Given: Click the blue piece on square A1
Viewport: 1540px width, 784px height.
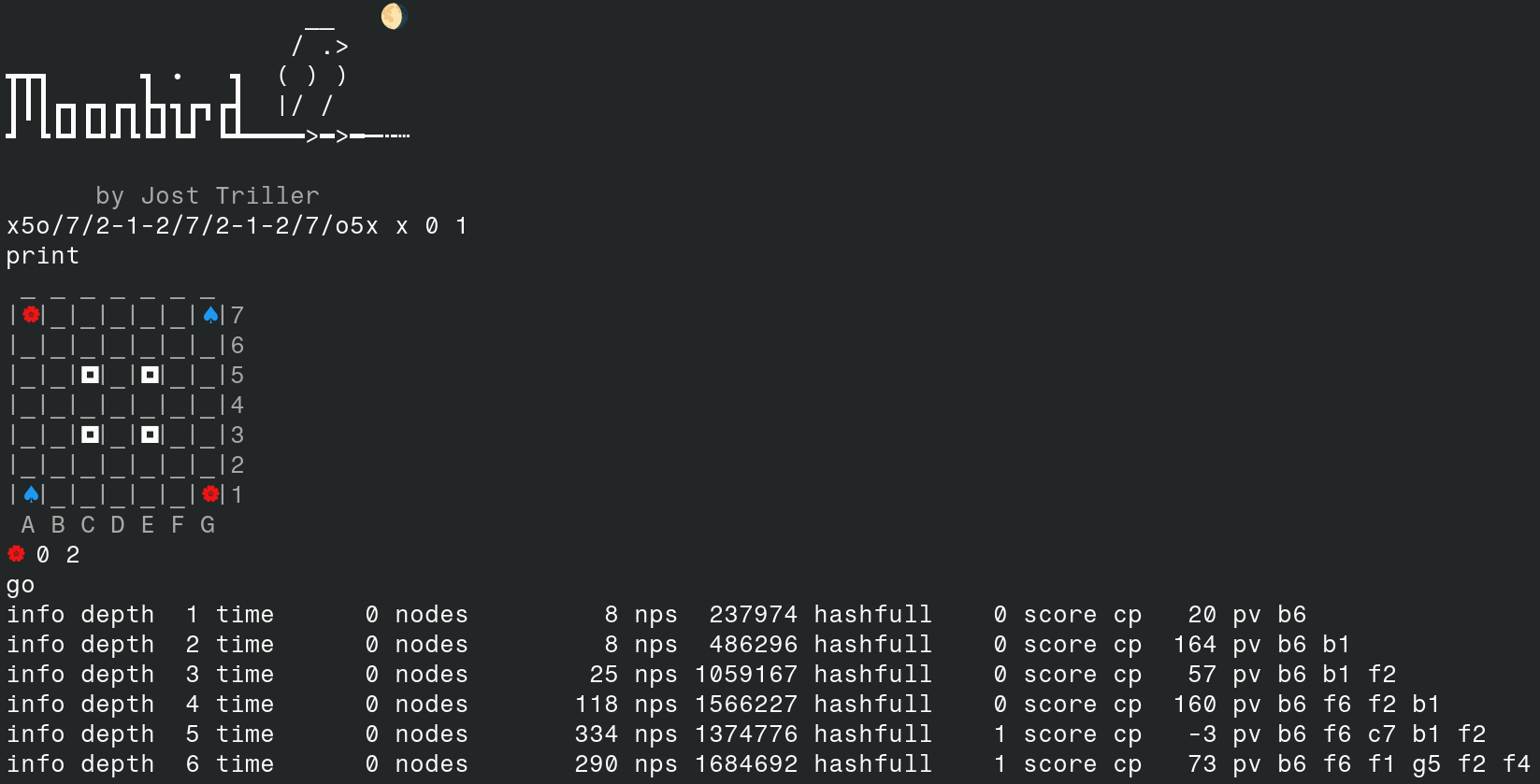Looking at the screenshot, I should click(31, 494).
